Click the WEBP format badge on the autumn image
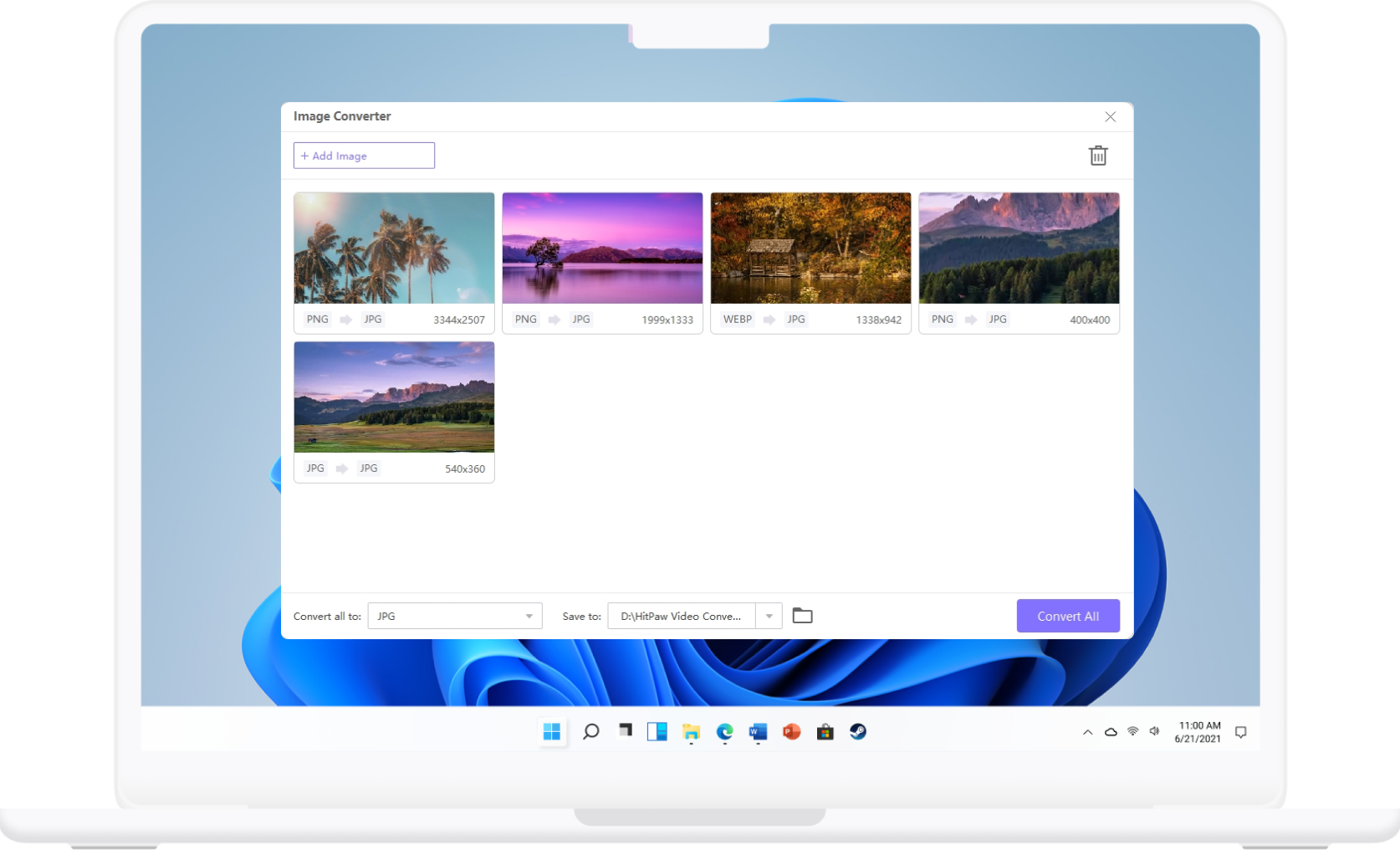The image size is (1400, 850). 737,319
